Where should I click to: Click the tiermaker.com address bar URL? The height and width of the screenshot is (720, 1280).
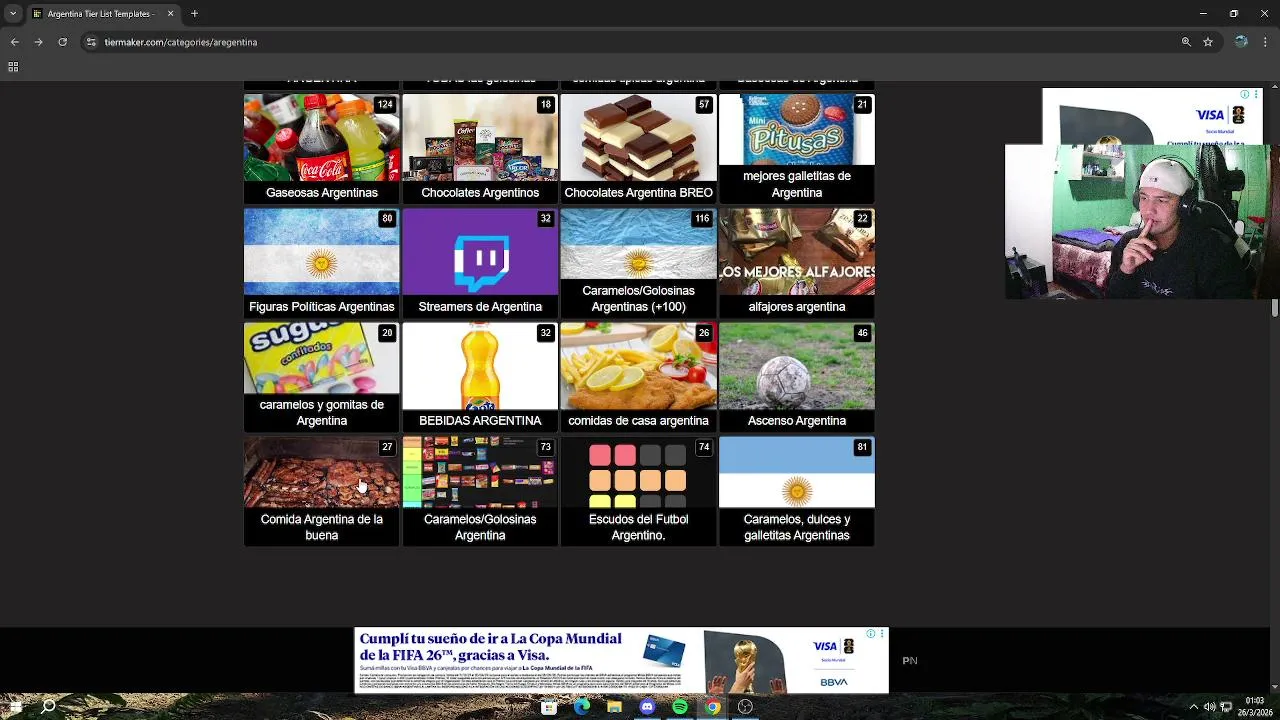tap(181, 42)
